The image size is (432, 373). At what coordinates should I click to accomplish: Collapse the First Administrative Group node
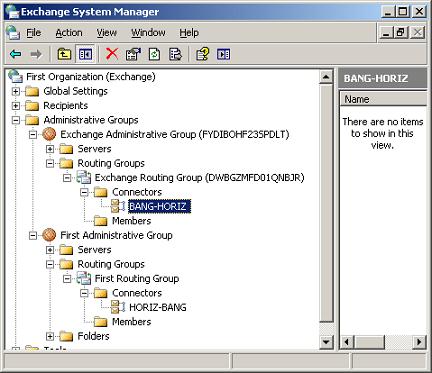click(x=33, y=235)
